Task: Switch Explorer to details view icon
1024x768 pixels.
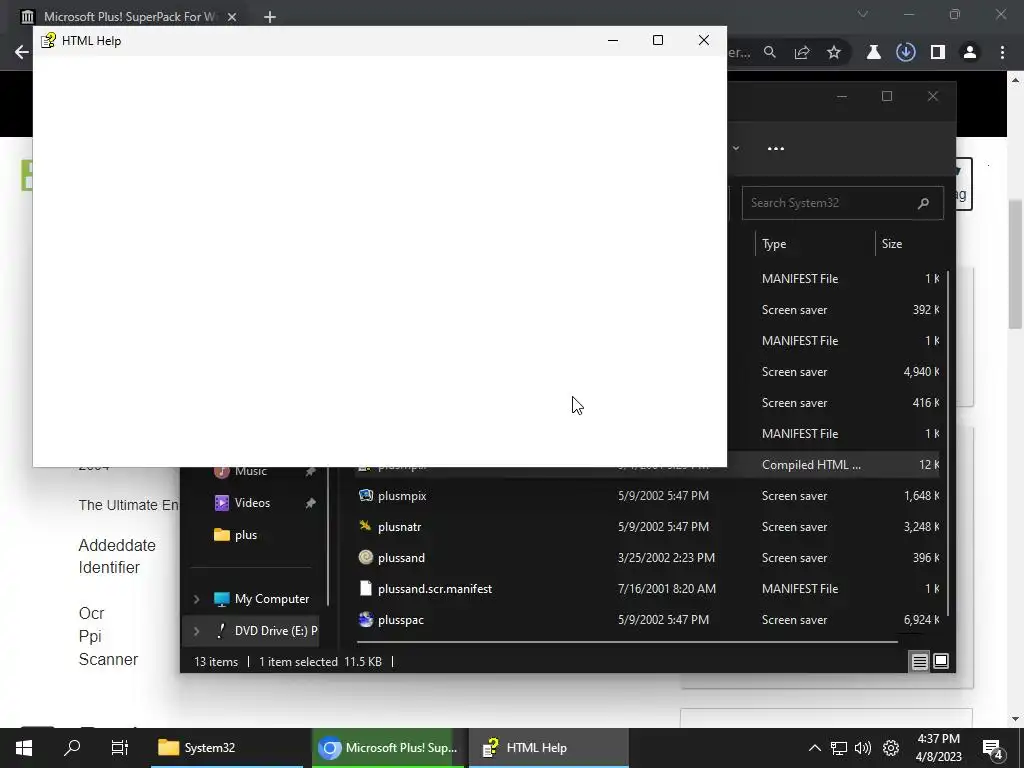Action: tap(920, 662)
